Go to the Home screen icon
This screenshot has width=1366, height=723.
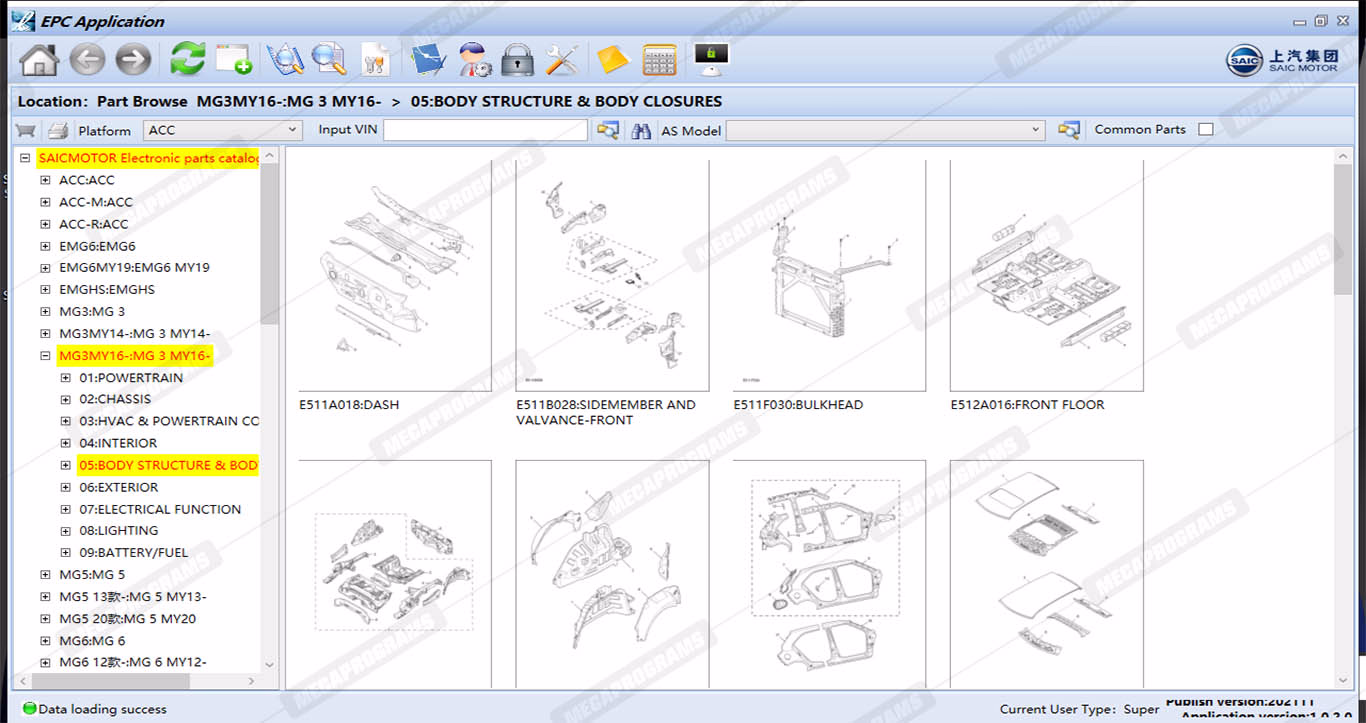39,59
